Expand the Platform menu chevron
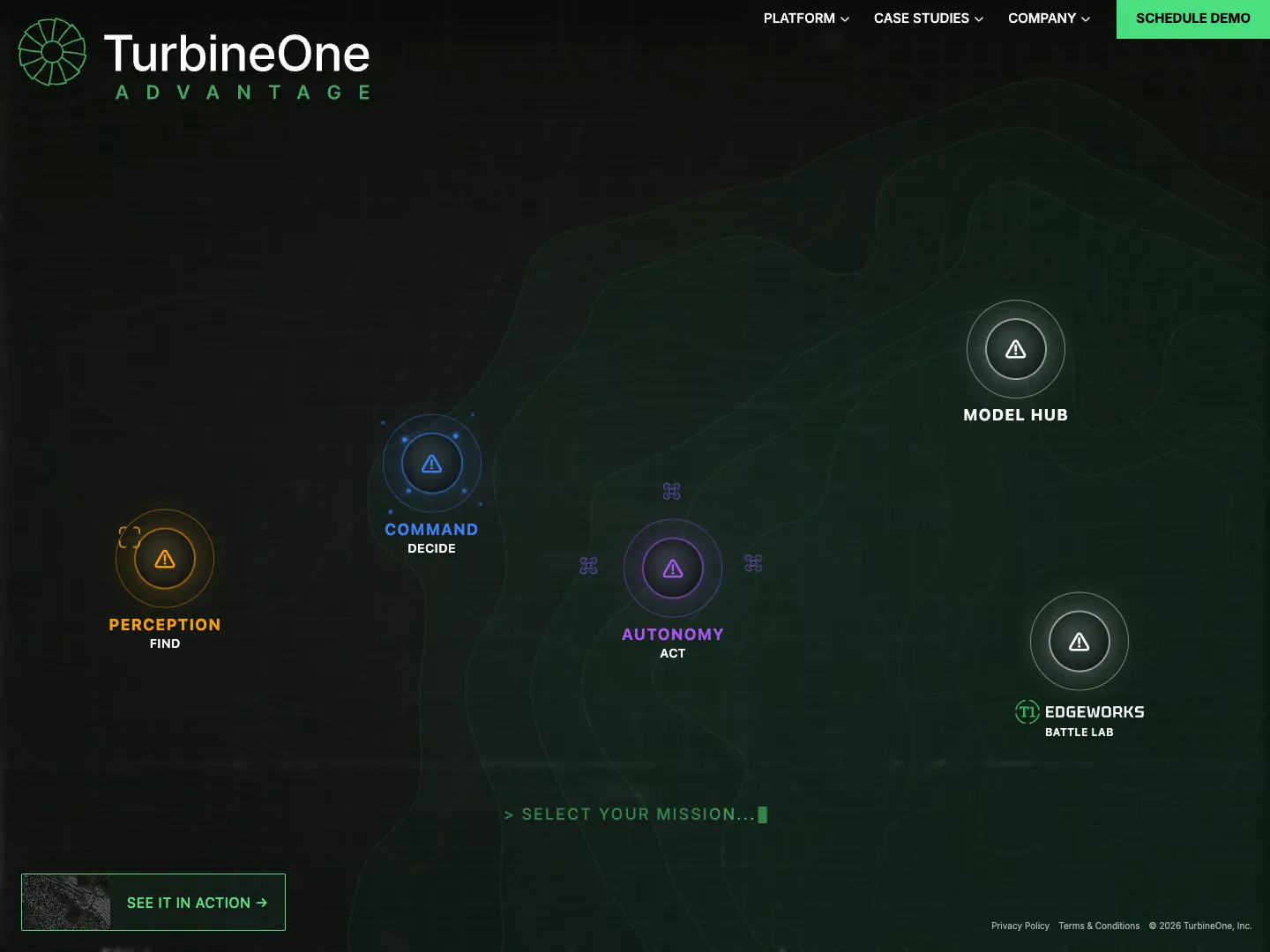The height and width of the screenshot is (952, 1270). click(845, 19)
